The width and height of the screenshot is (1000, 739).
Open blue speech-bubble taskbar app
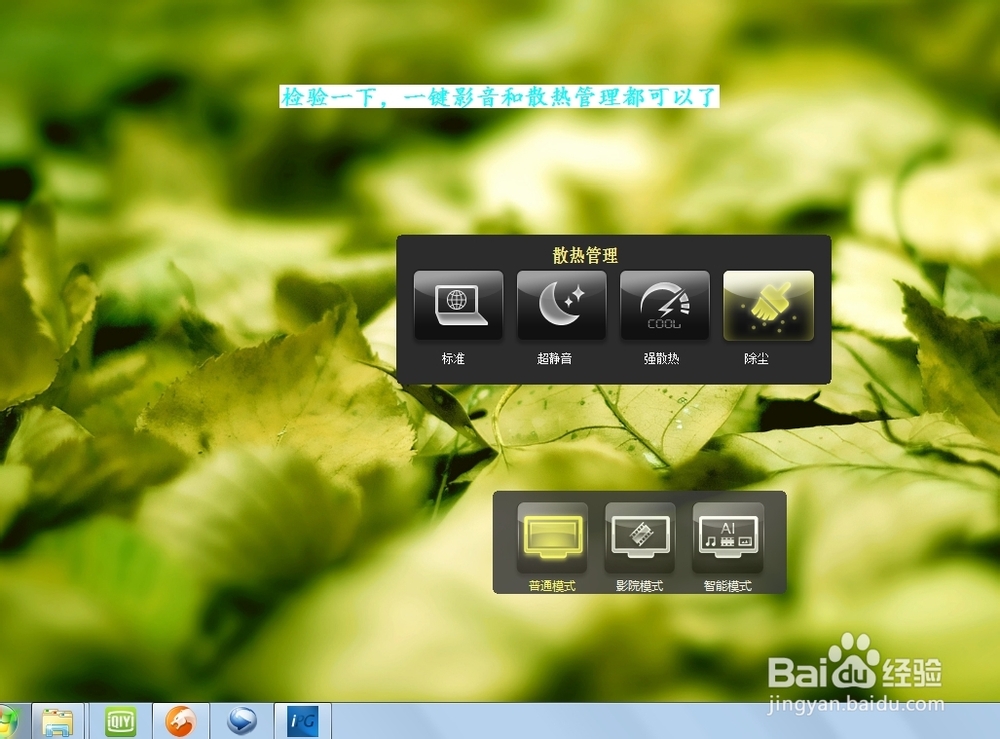[x=242, y=722]
